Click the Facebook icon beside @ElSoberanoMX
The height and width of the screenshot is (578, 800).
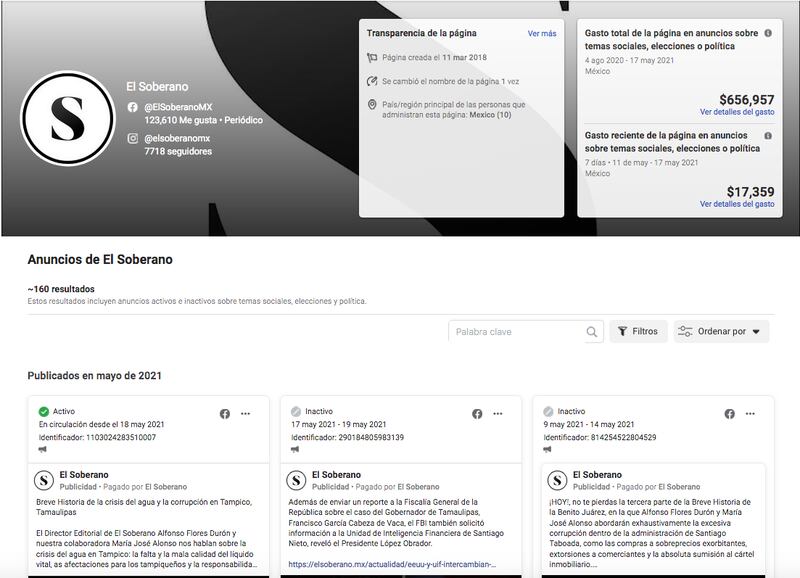133,107
